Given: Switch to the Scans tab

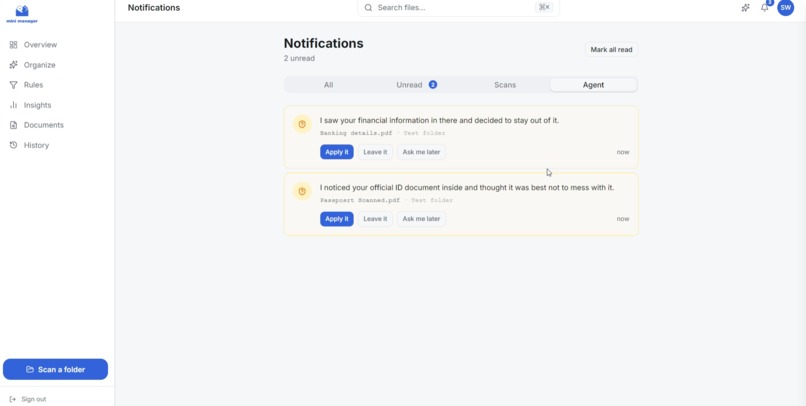Looking at the screenshot, I should [505, 85].
